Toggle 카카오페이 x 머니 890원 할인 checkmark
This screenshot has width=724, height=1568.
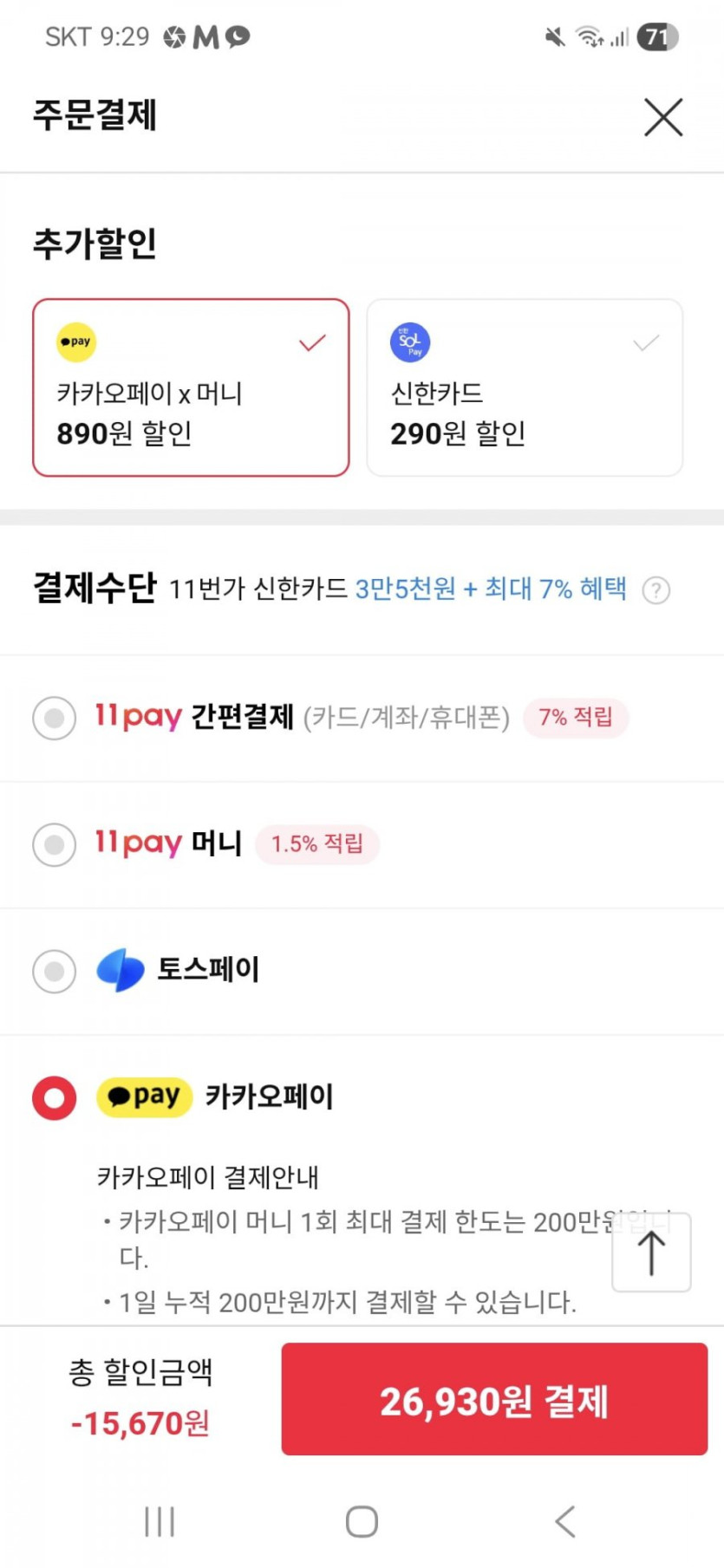[312, 343]
